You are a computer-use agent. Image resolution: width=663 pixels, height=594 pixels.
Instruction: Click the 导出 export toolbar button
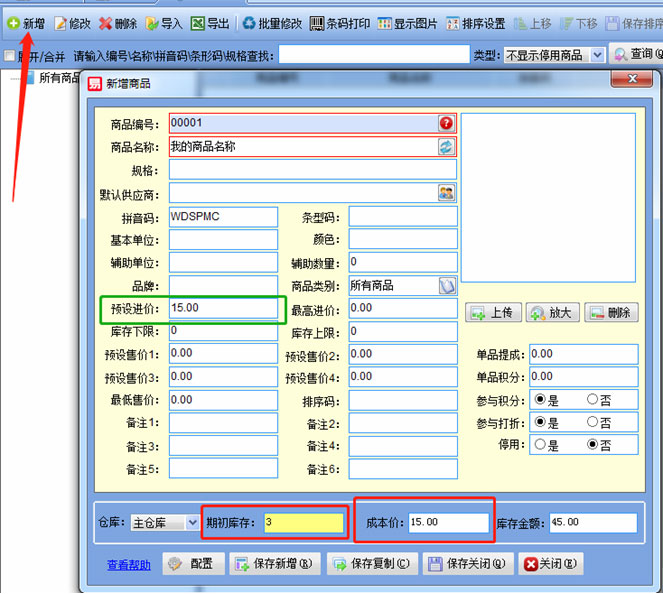click(x=210, y=23)
